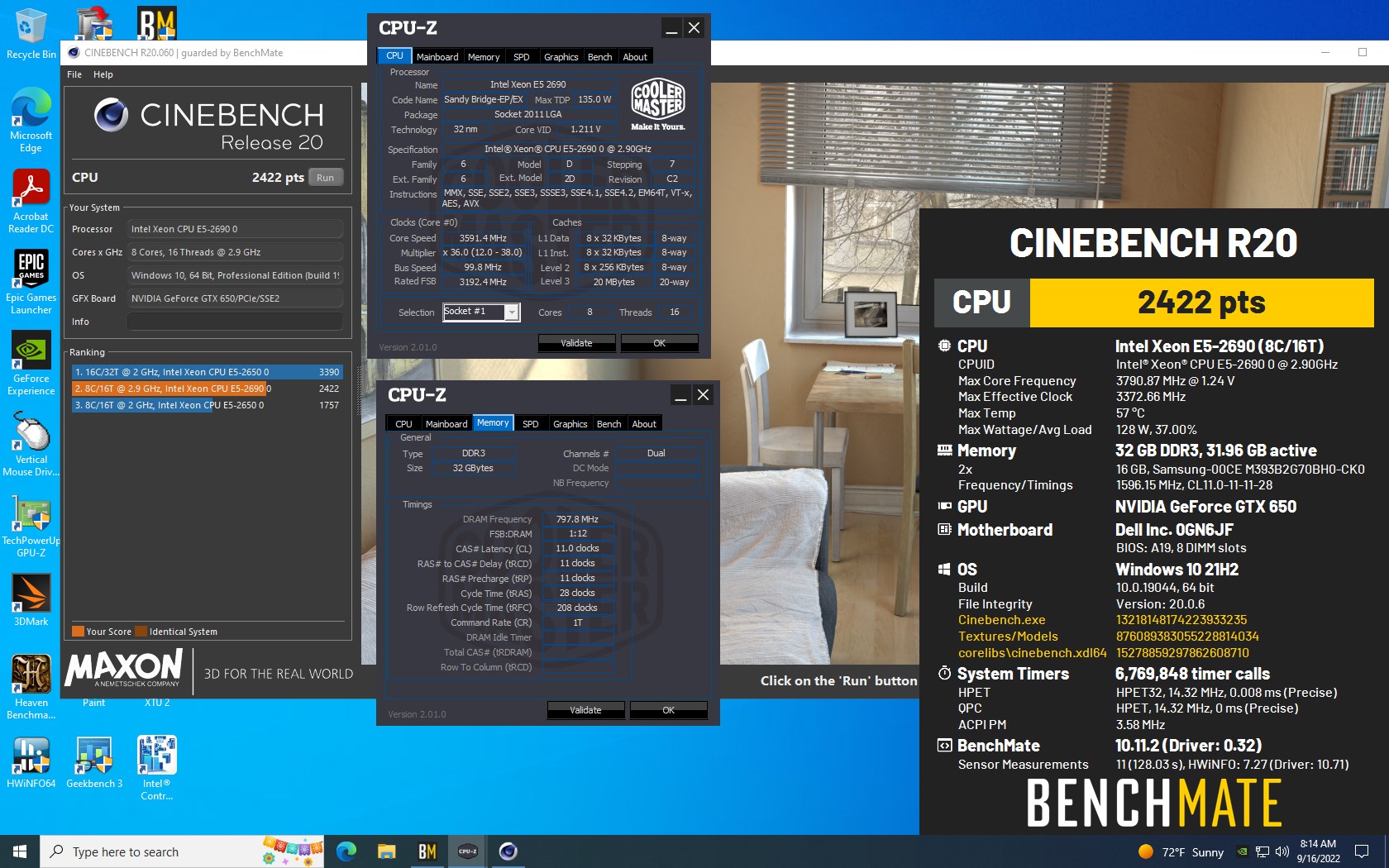Open SPD tab in upper CPU-Z window
Viewport: 1389px width, 868px height.
pos(522,57)
